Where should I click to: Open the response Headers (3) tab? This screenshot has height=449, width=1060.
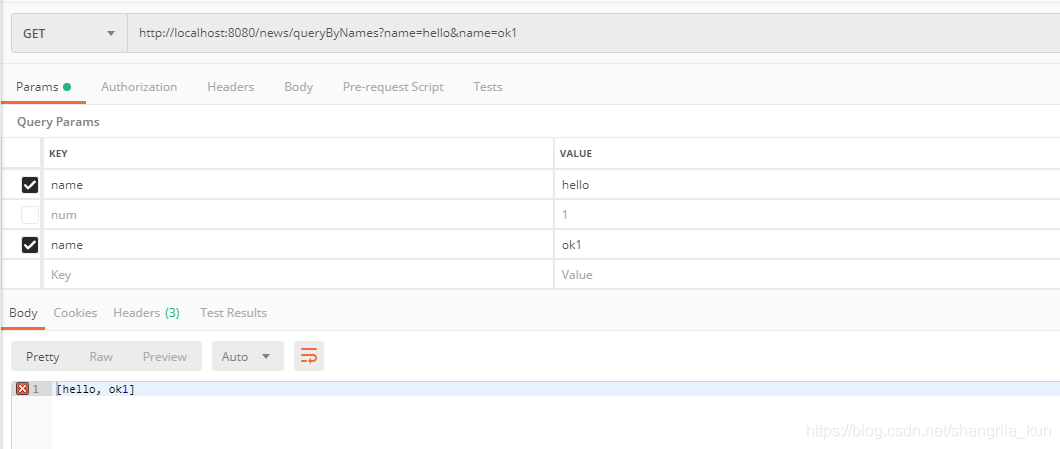click(x=147, y=312)
